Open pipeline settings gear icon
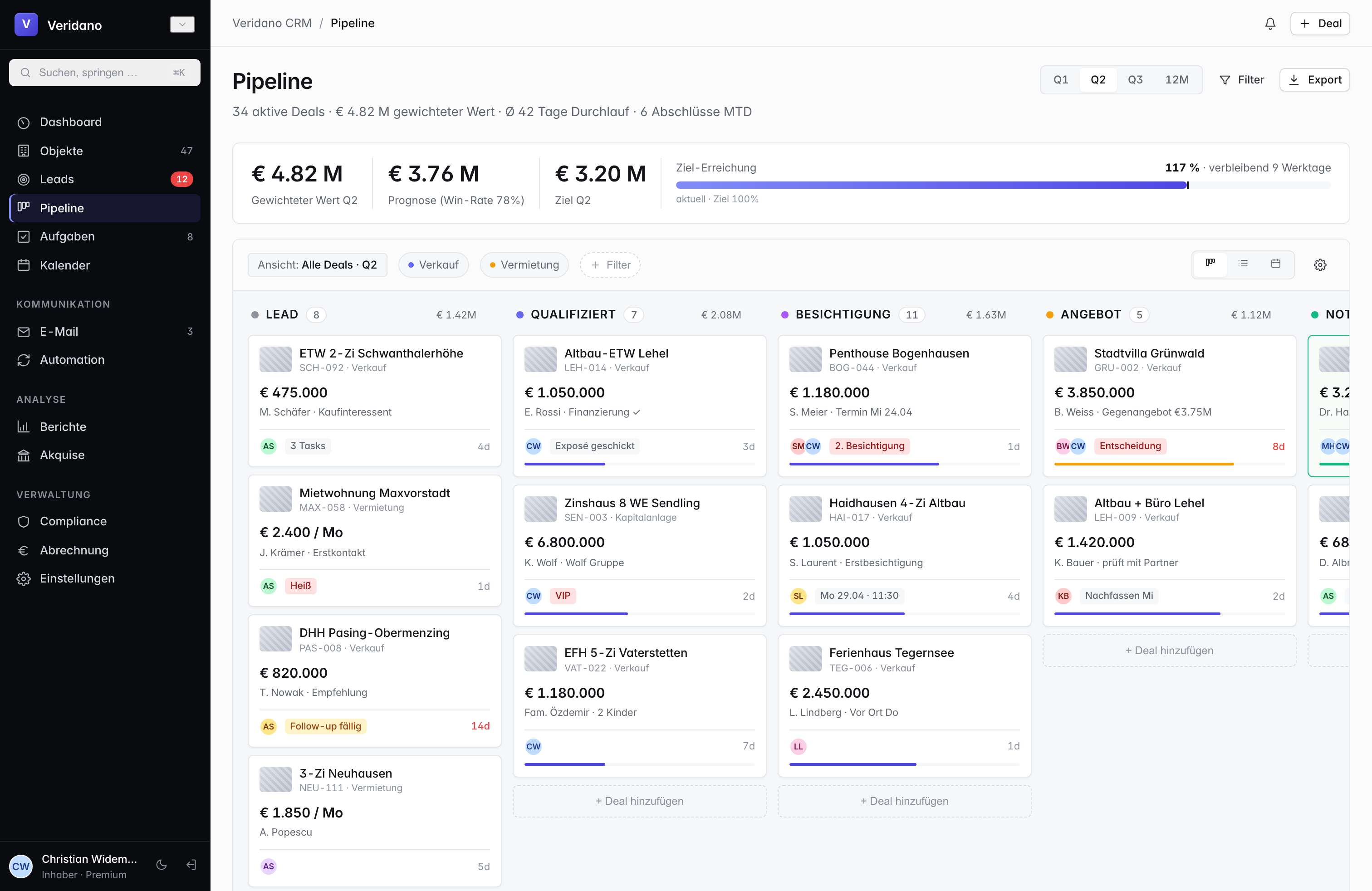Image resolution: width=1372 pixels, height=891 pixels. [x=1320, y=265]
